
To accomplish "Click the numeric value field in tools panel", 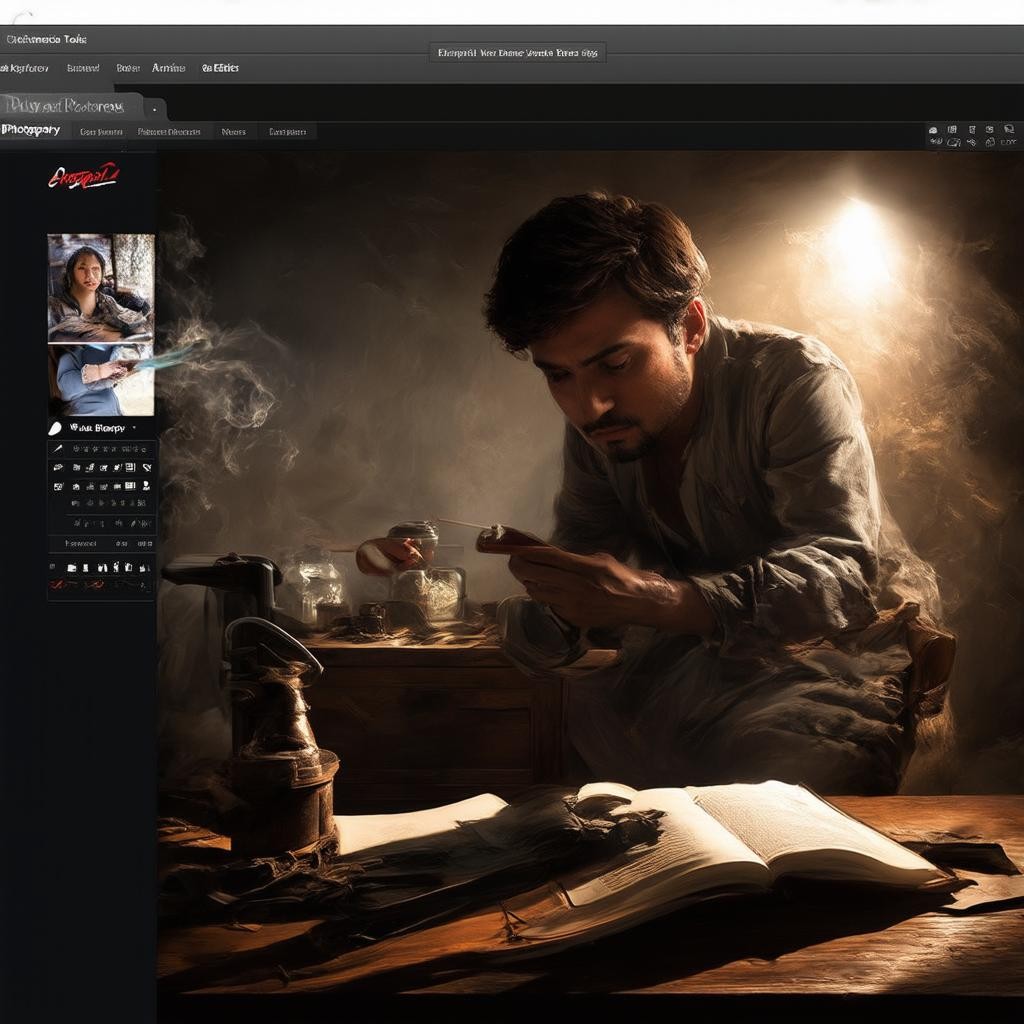I will [x=122, y=543].
